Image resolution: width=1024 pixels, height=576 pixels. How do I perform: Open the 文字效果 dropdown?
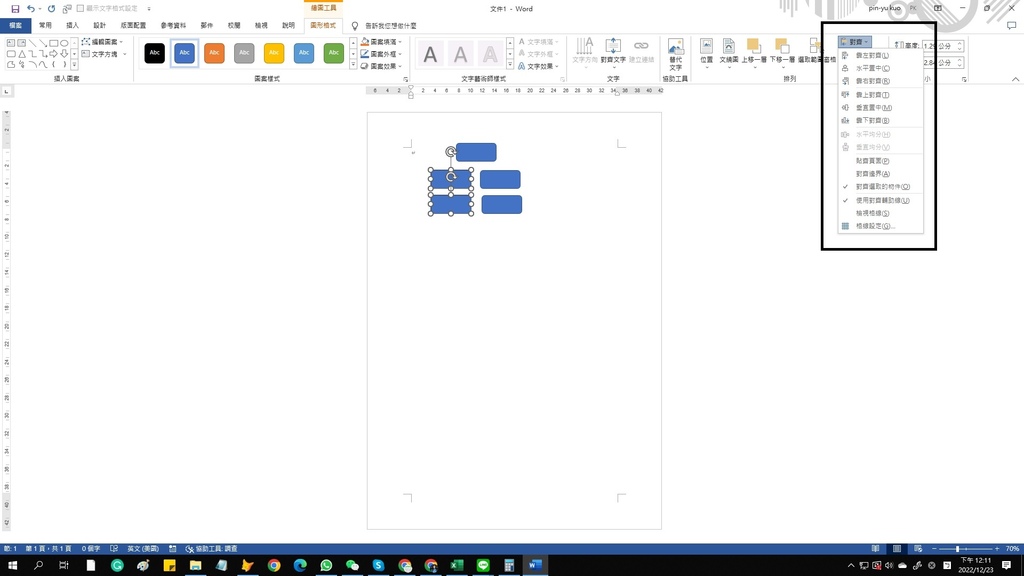539,66
